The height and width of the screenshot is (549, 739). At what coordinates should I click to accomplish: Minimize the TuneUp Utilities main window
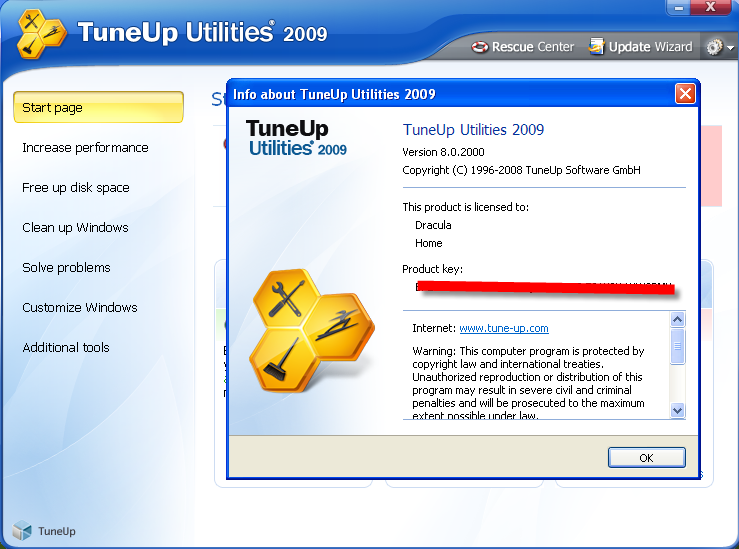[679, 8]
